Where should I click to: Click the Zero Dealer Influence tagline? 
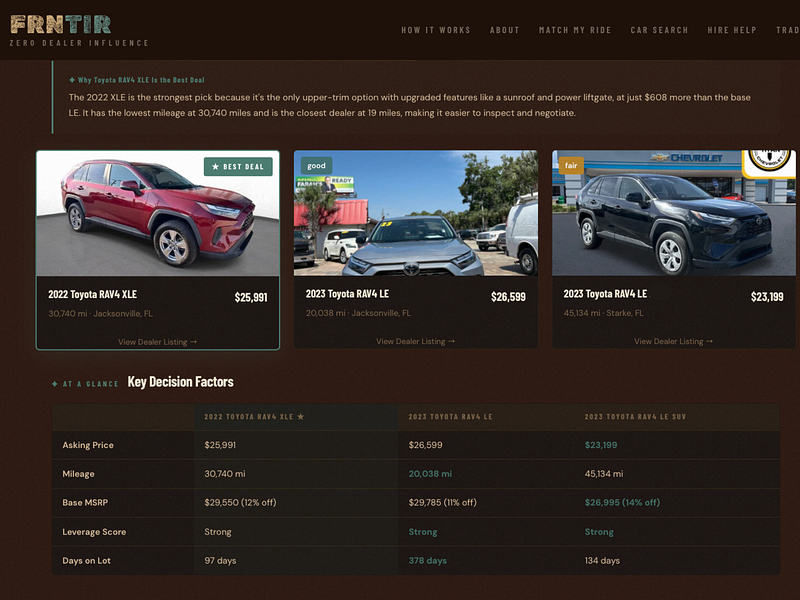[x=79, y=43]
